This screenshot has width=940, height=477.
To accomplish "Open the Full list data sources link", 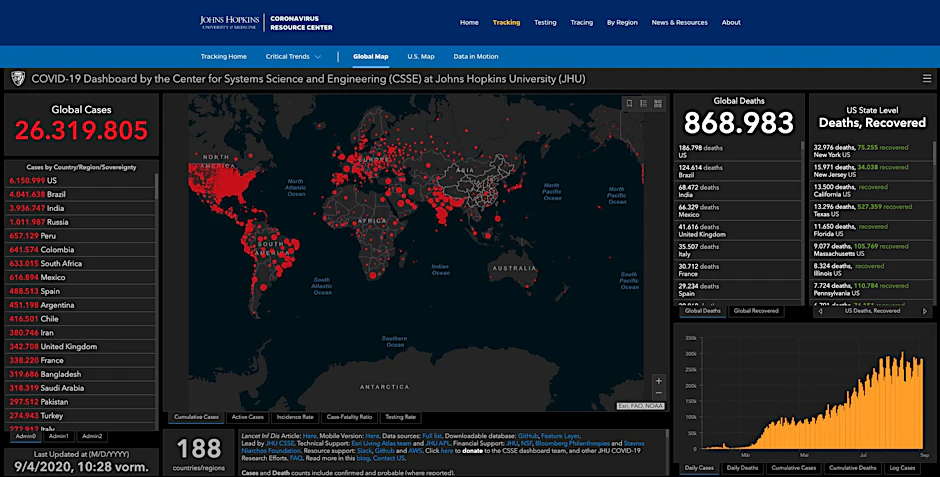I will [432, 436].
